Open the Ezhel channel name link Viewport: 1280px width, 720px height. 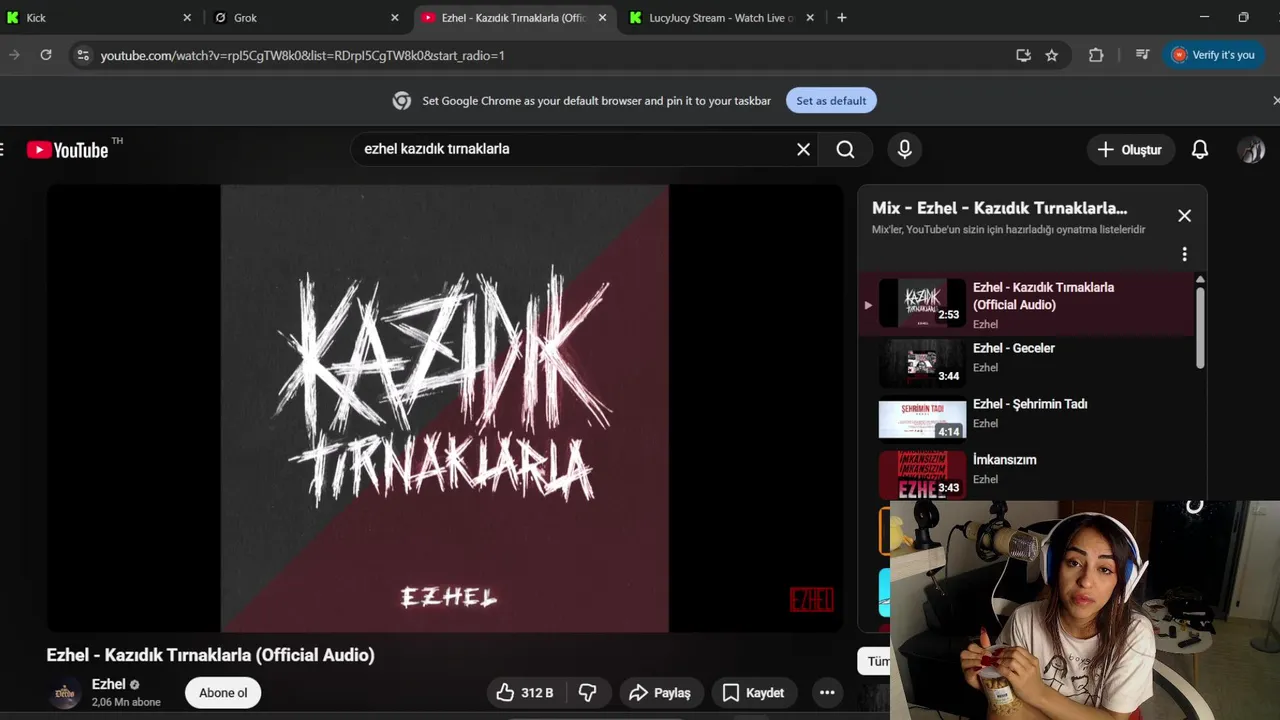tap(108, 684)
